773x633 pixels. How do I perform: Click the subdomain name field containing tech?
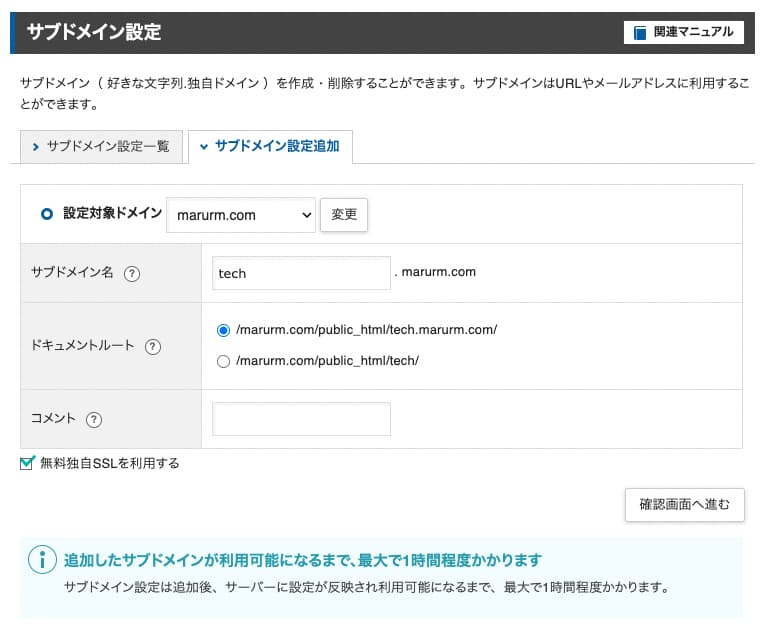(301, 273)
